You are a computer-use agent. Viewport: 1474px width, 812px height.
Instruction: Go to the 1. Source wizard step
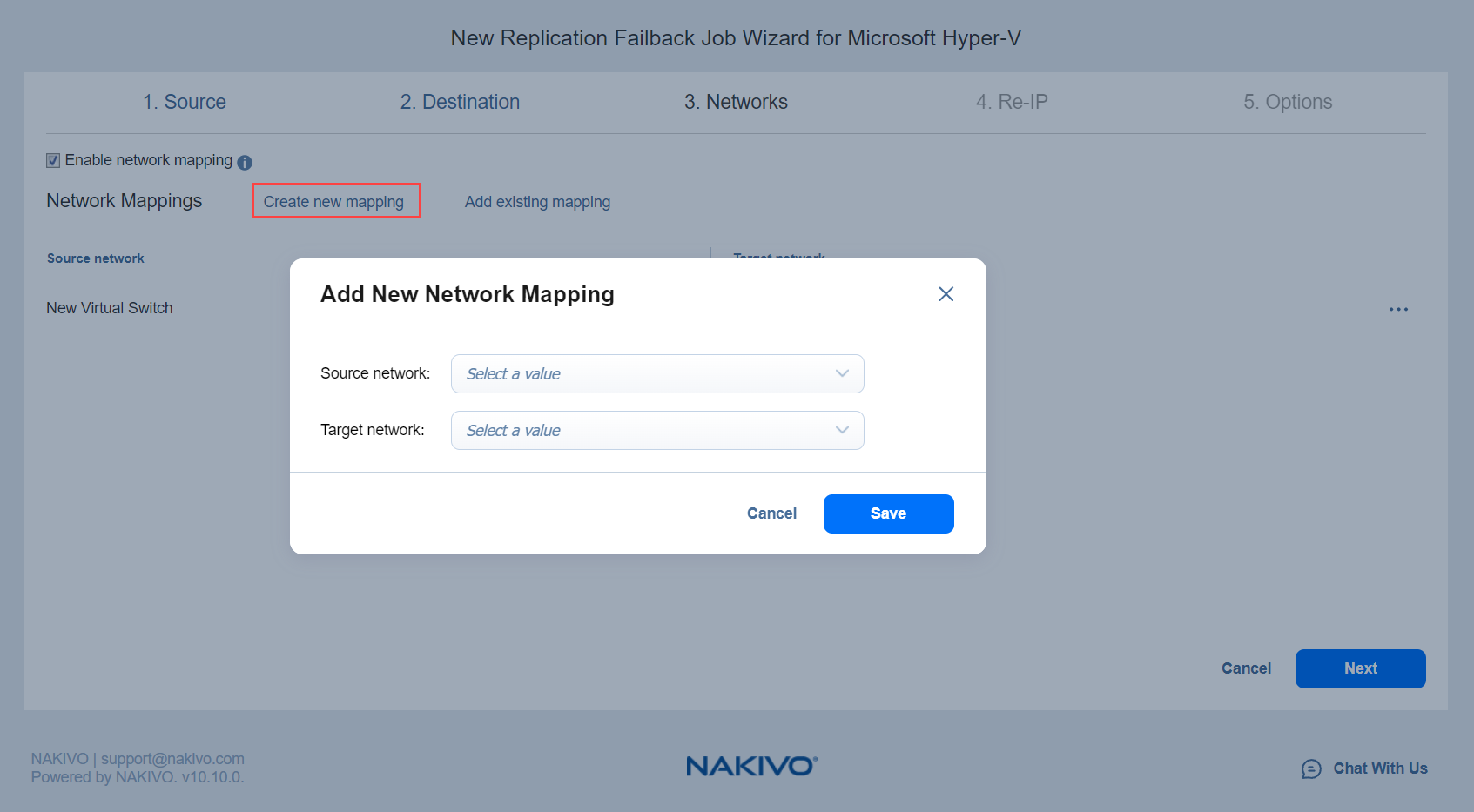[185, 102]
